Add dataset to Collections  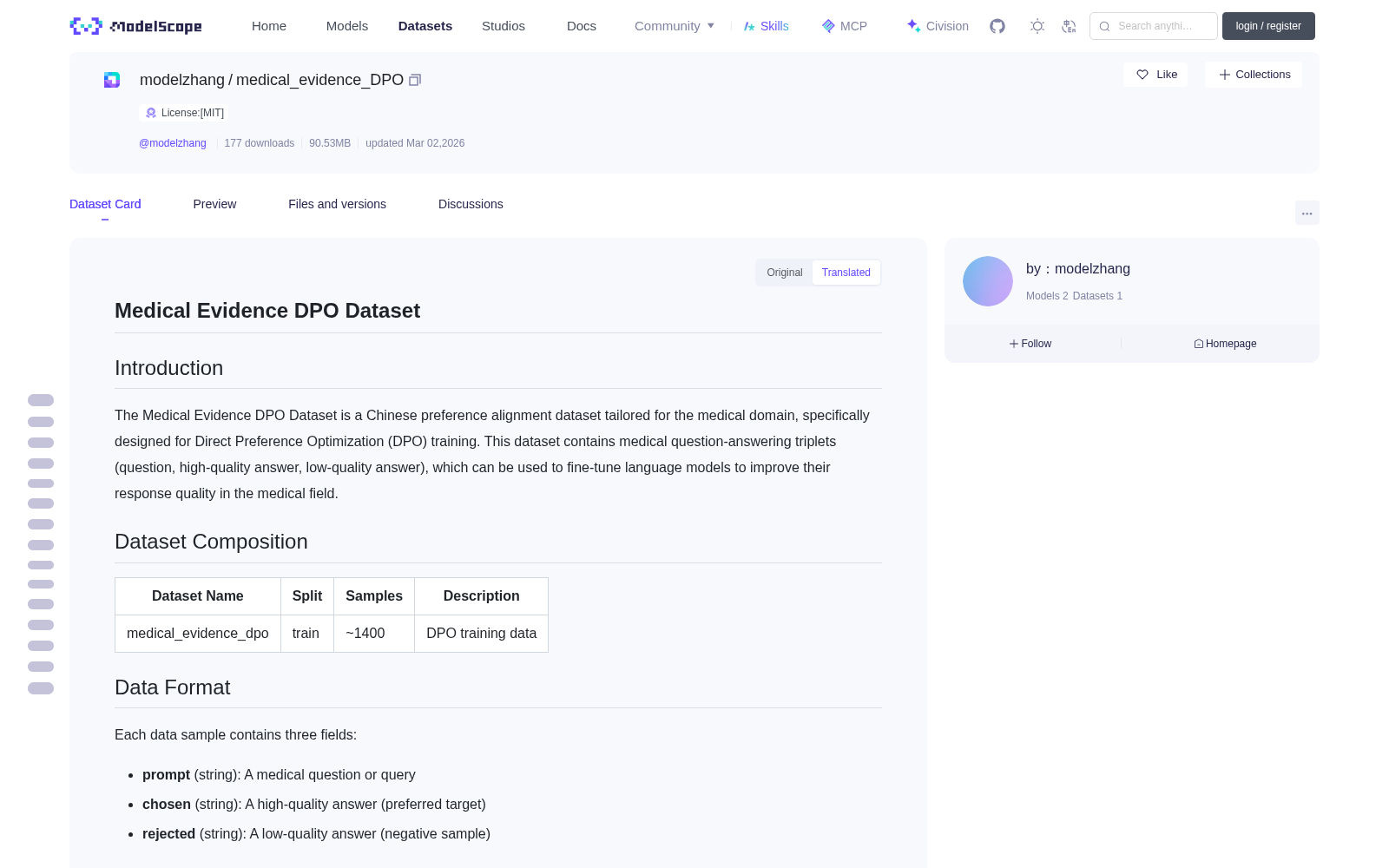coord(1254,75)
